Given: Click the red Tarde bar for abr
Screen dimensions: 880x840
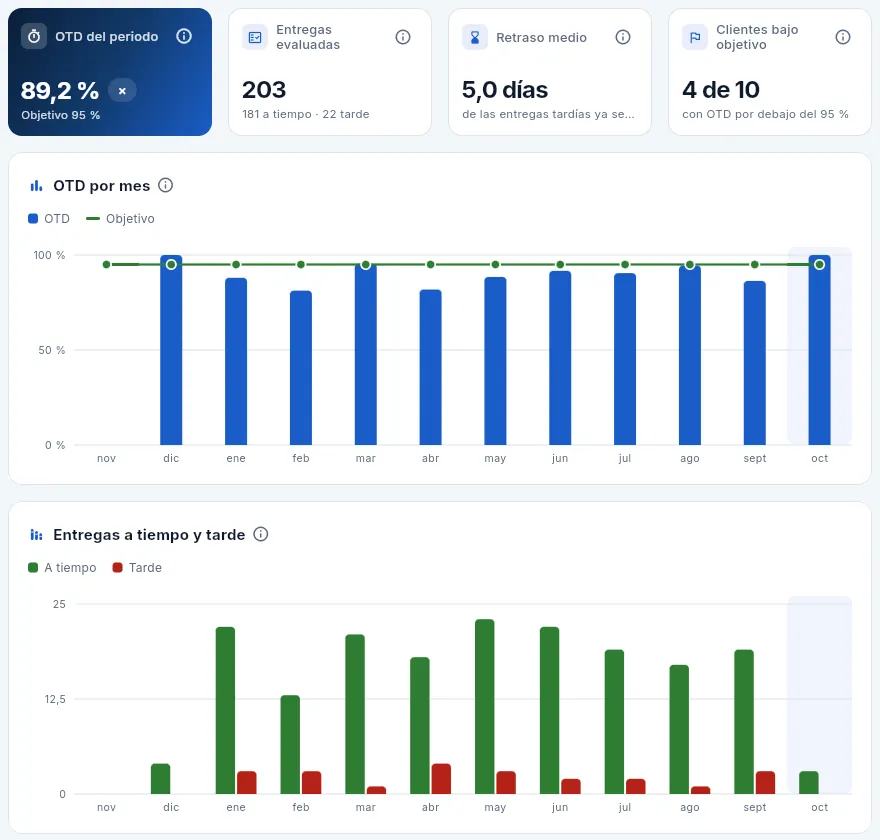Looking at the screenshot, I should [x=441, y=779].
